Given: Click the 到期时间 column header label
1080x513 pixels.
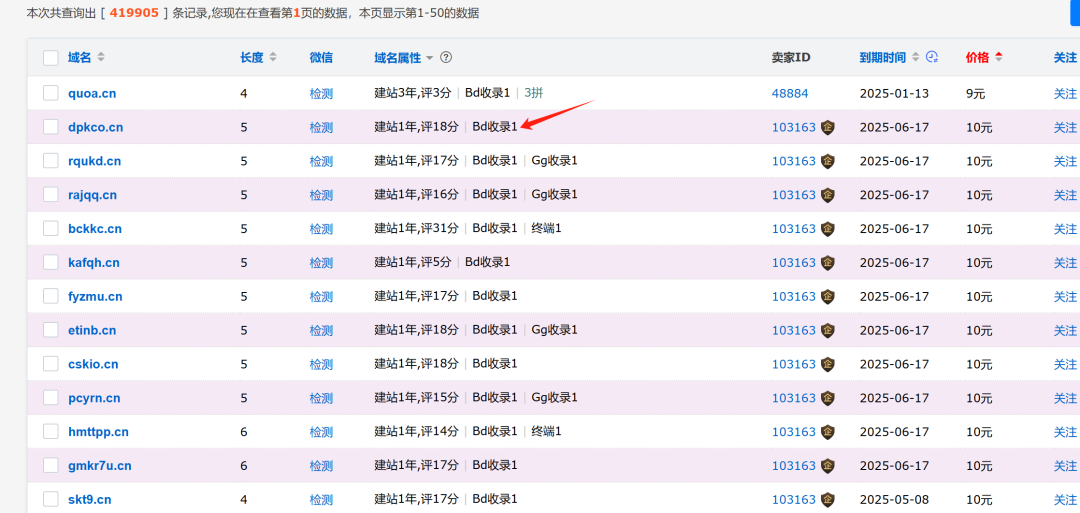Looking at the screenshot, I should 882,58.
